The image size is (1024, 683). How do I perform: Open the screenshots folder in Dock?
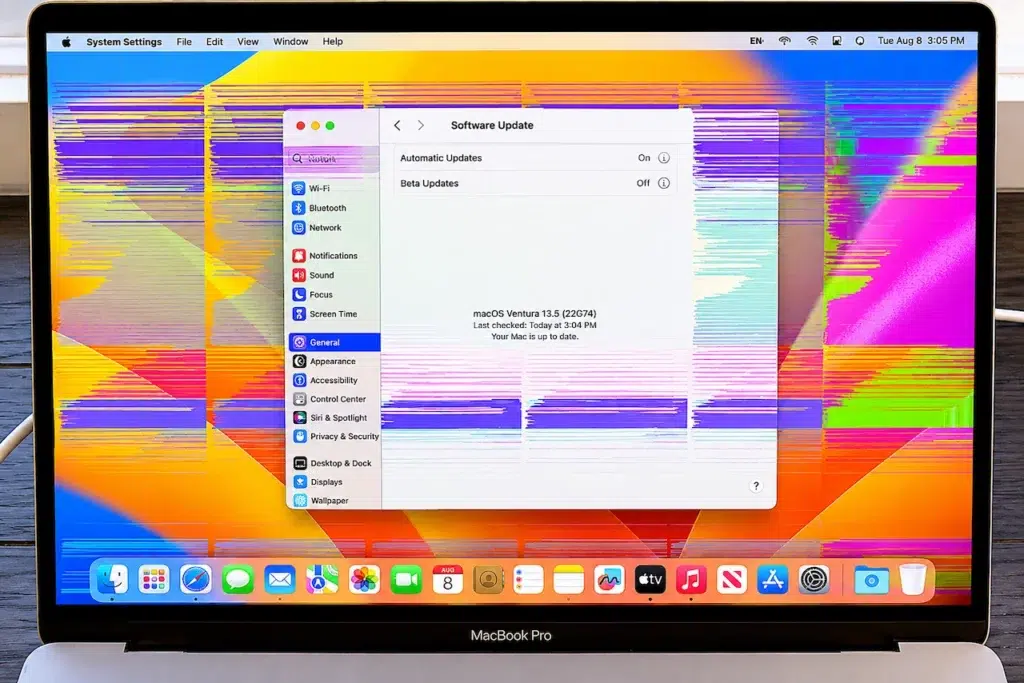[x=871, y=580]
